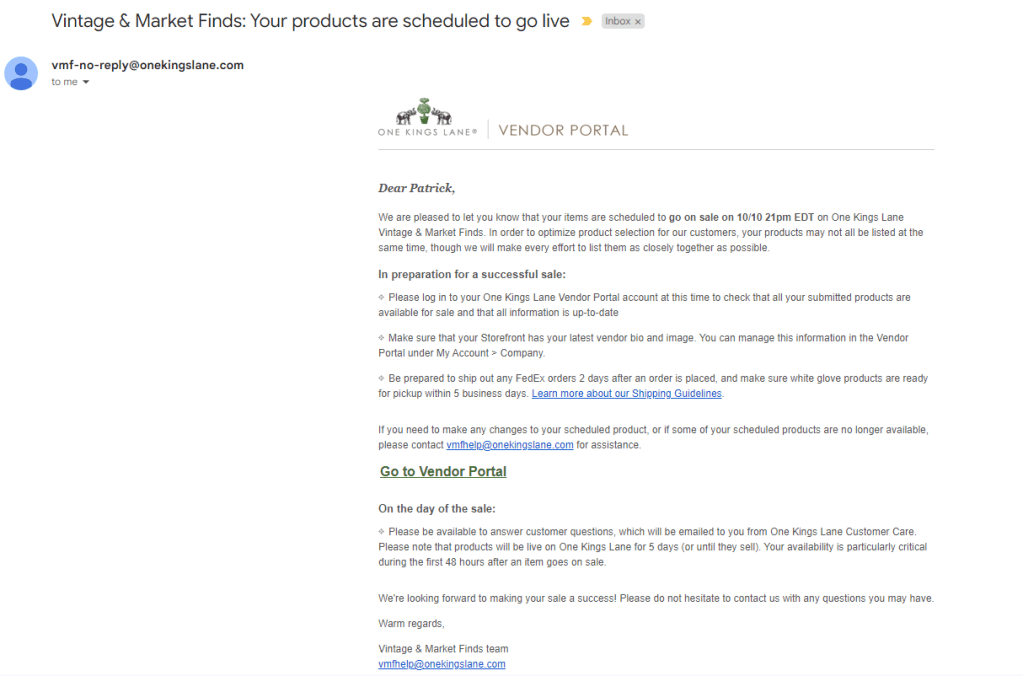
Task: Click the sender's profile avatar
Action: pyautogui.click(x=21, y=73)
